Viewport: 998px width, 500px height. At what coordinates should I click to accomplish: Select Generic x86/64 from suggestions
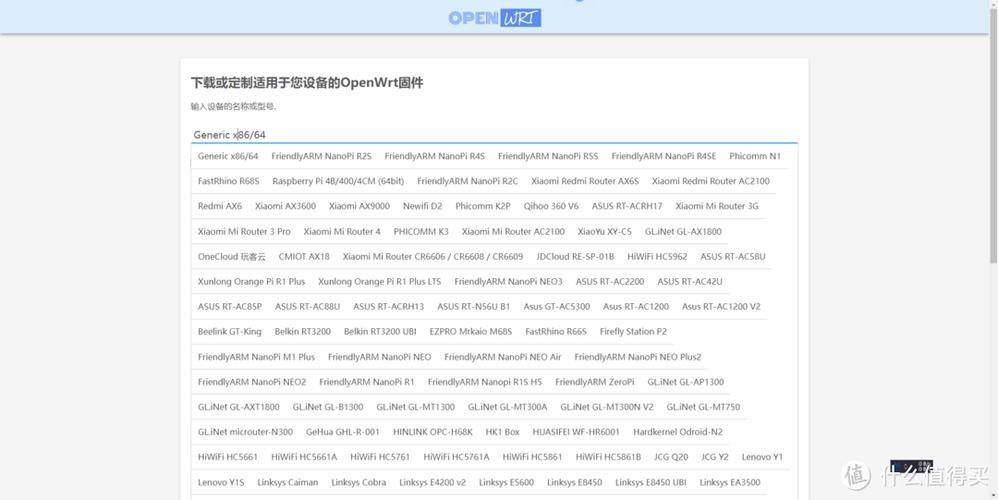coord(228,156)
